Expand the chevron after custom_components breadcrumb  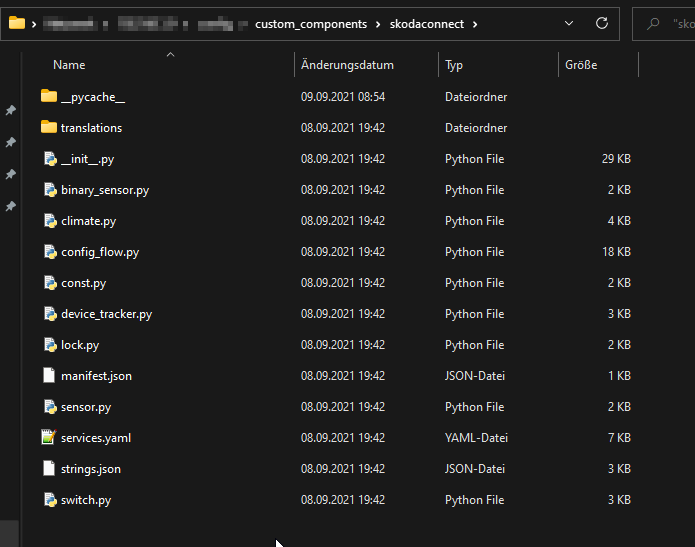tap(379, 24)
